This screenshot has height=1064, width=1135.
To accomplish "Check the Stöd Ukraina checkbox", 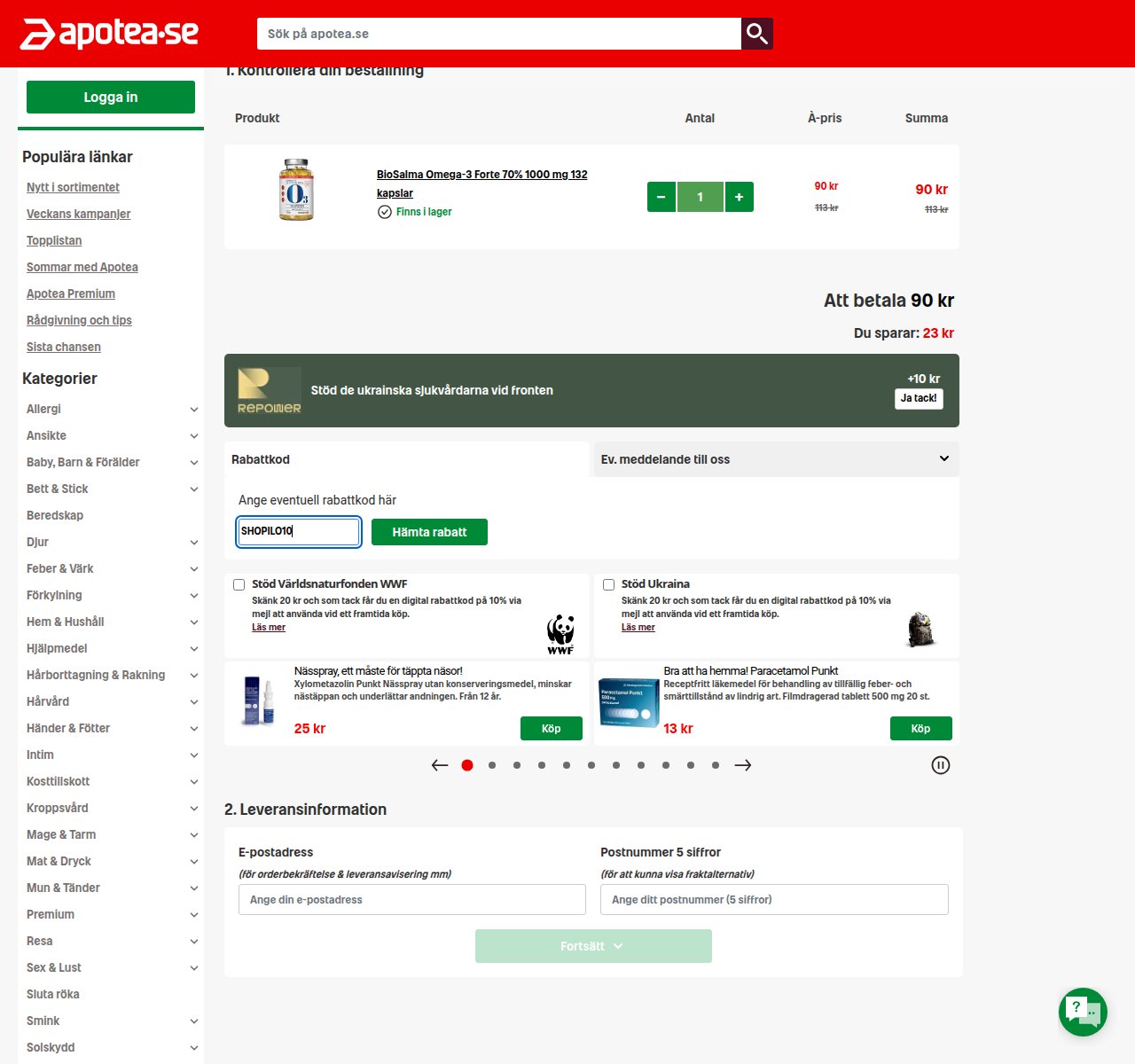I will point(608,584).
